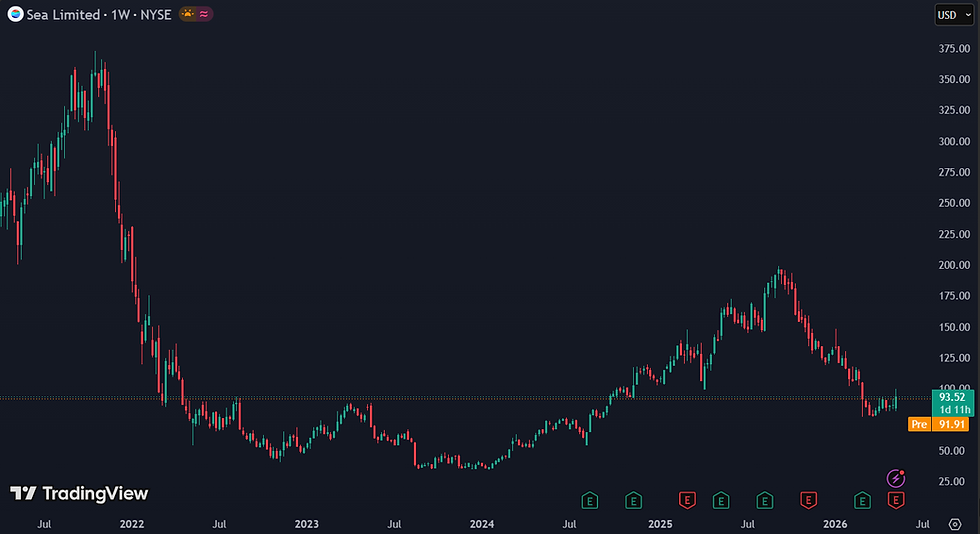The height and width of the screenshot is (534, 980).
Task: Click the 200.00 price axis label
Action: (x=954, y=265)
